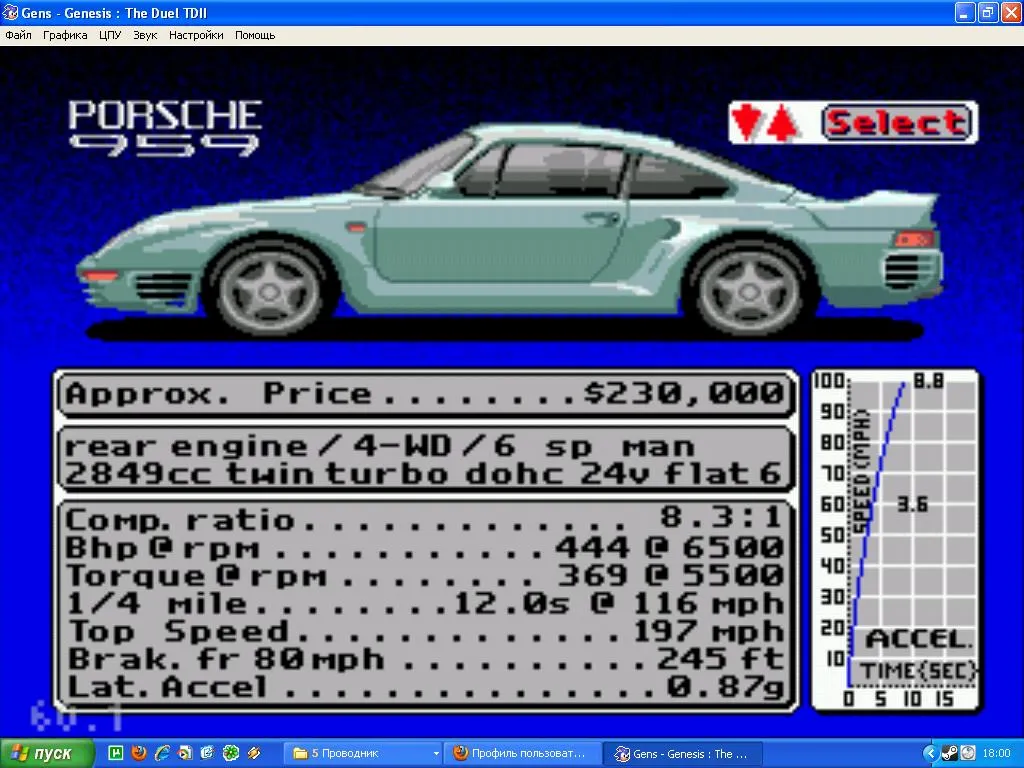Open the Звук menu
This screenshot has height=768, width=1024.
[145, 35]
